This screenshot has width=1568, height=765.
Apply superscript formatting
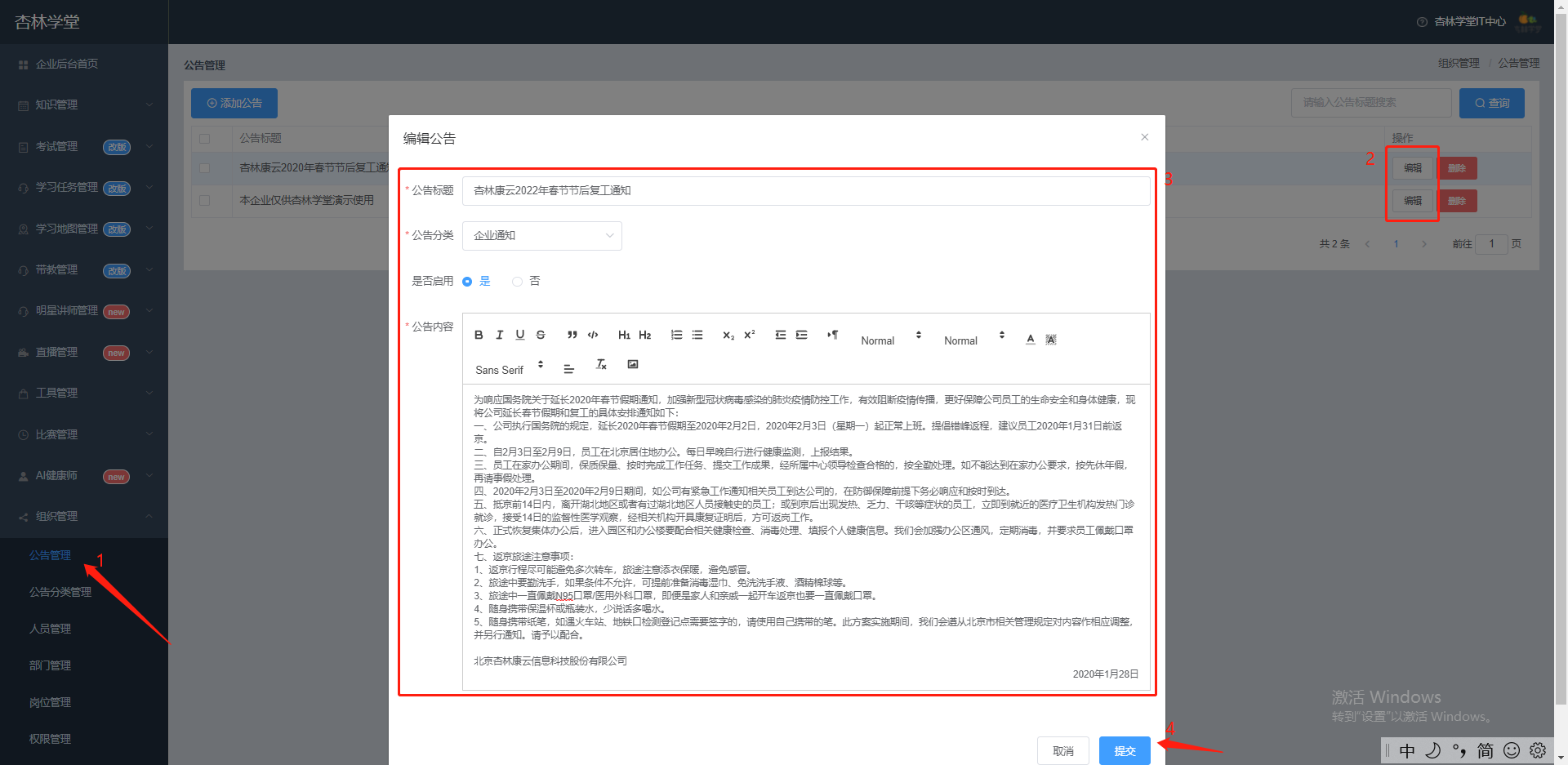coord(750,335)
